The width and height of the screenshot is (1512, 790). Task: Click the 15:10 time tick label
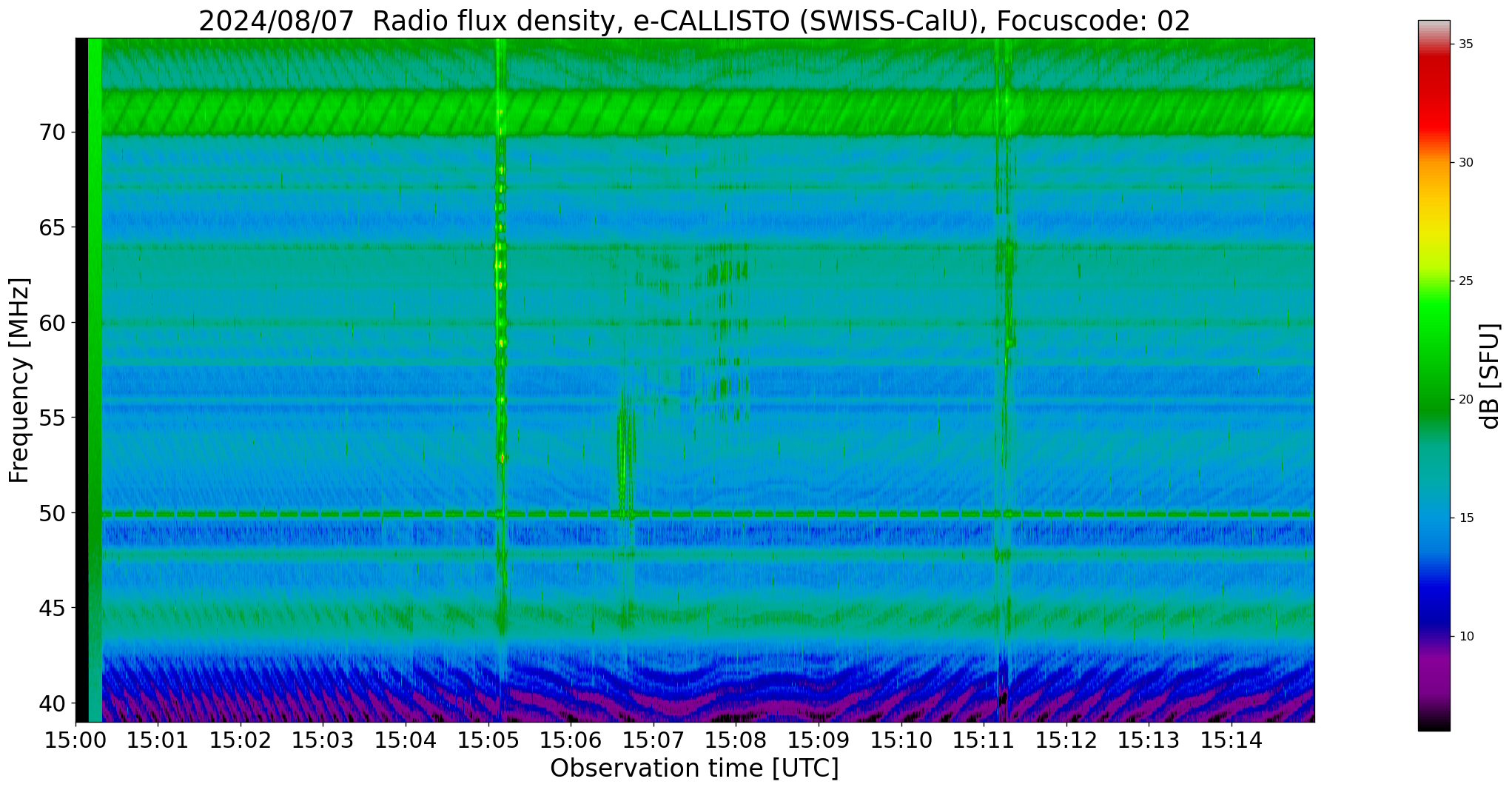(901, 740)
